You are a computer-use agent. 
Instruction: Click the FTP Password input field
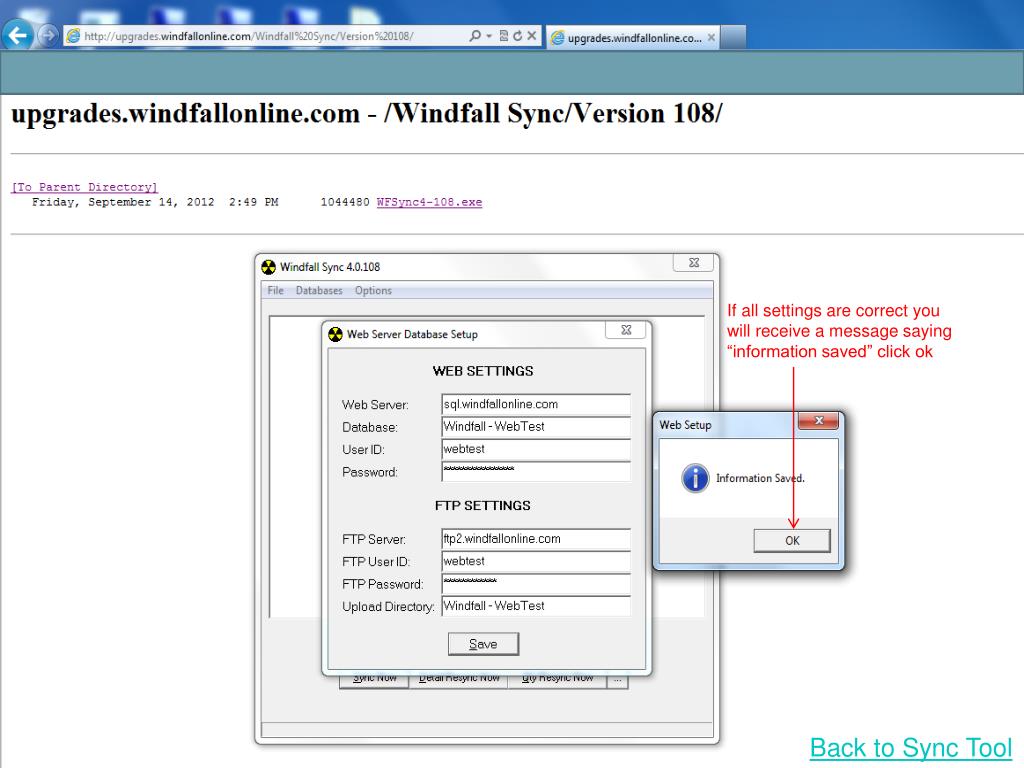tap(536, 584)
